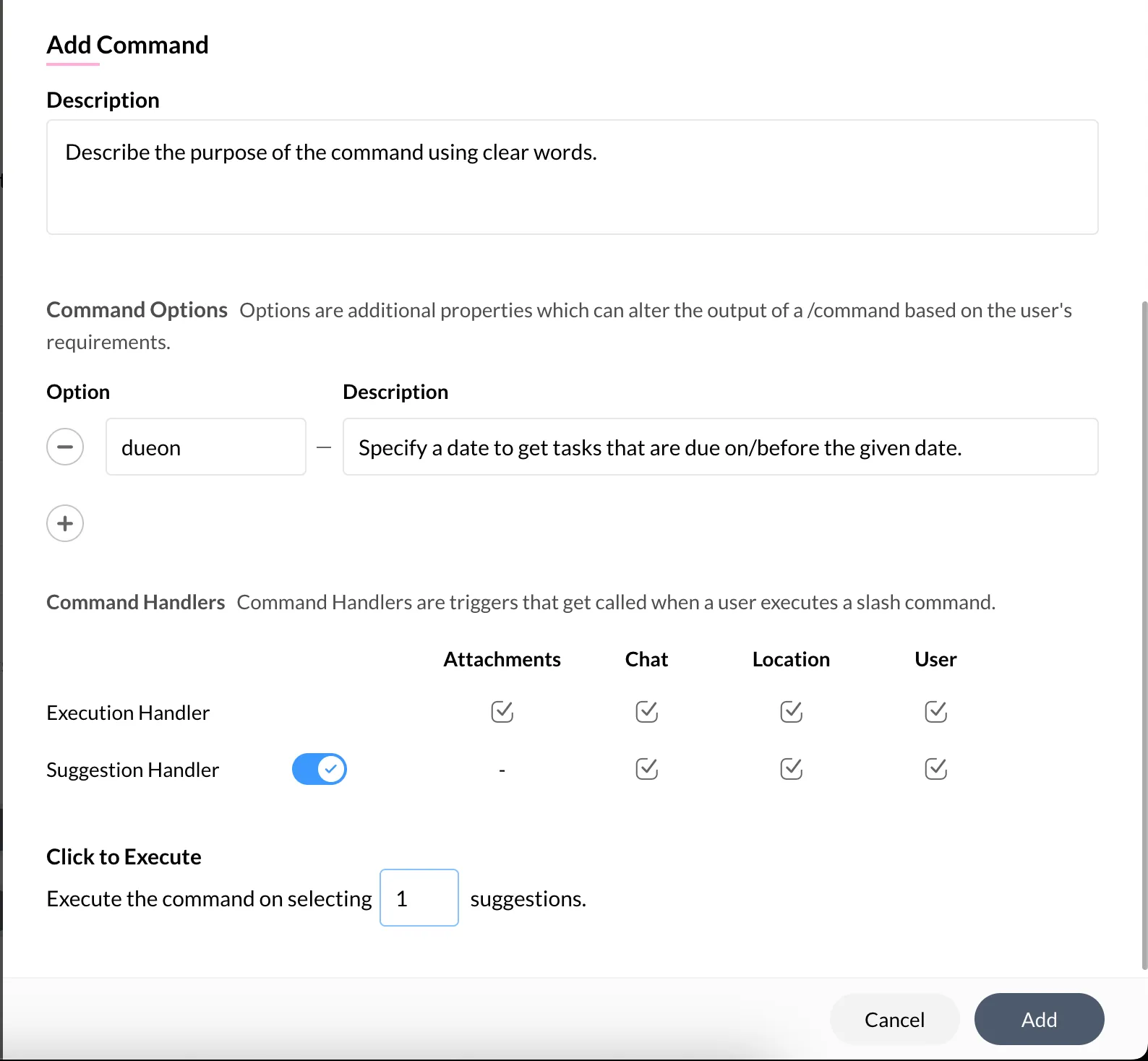The image size is (1148, 1061).
Task: Click the Add Command heading
Action: point(128,45)
